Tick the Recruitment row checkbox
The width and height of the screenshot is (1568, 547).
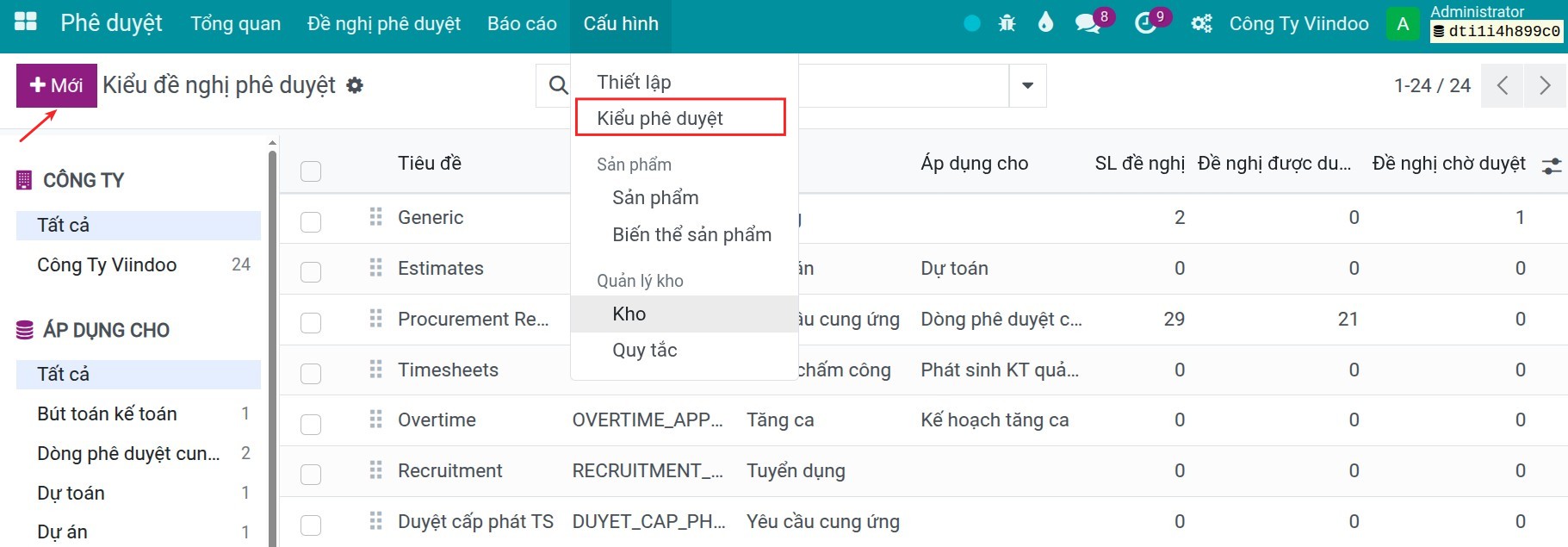311,475
